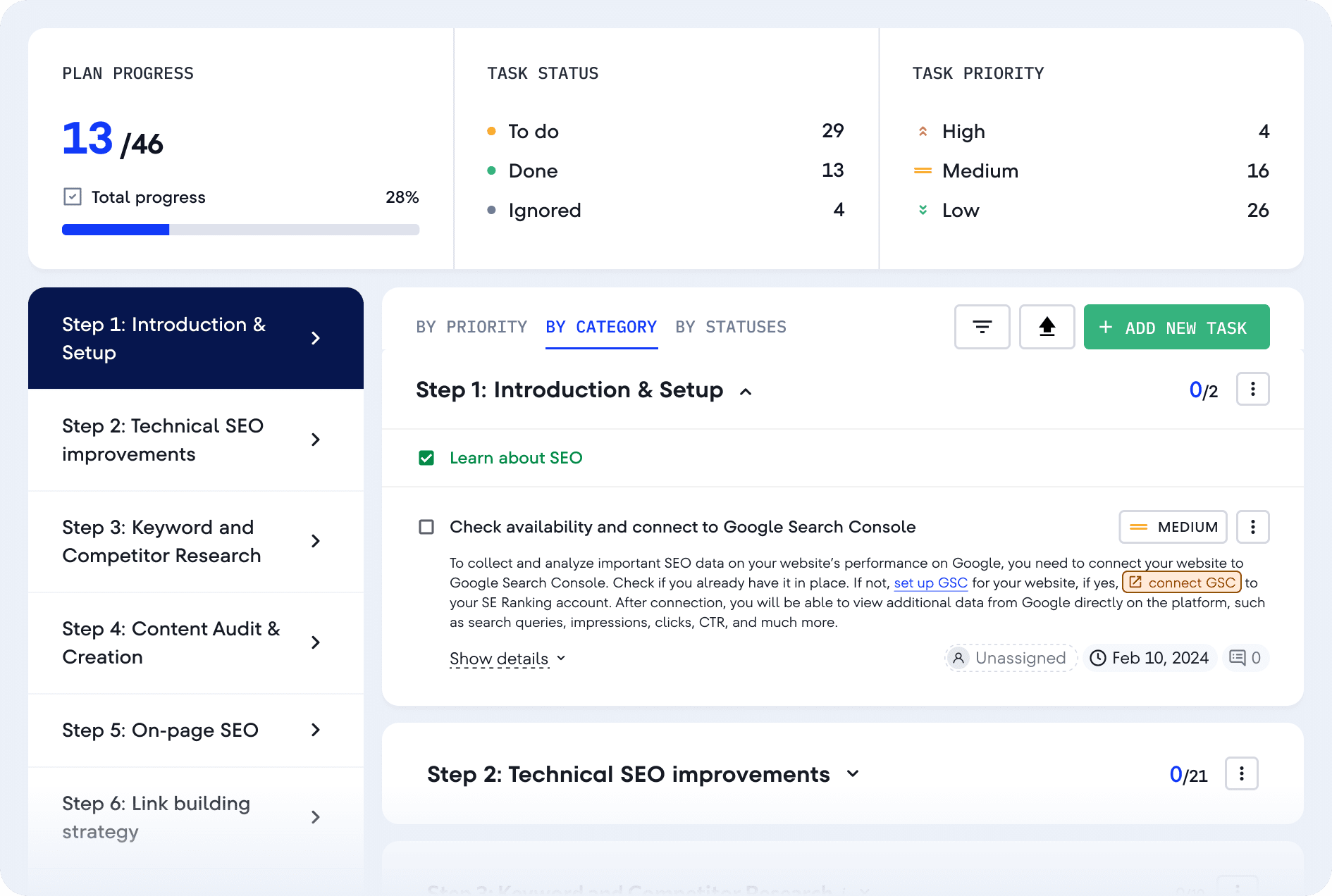Click the upload/export arrow icon button
1332x896 pixels.
point(1047,327)
